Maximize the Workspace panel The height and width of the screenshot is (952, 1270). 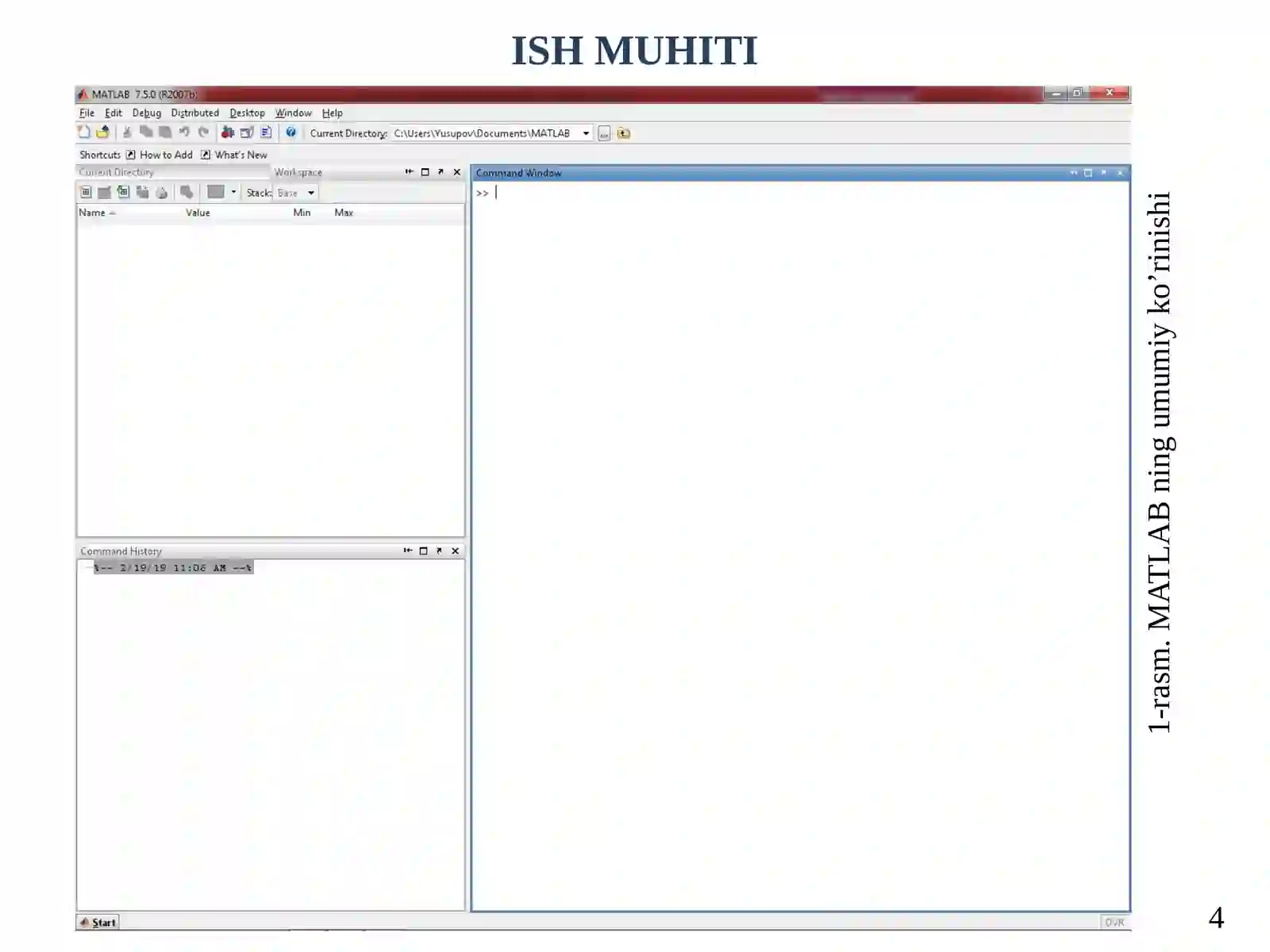pos(425,171)
